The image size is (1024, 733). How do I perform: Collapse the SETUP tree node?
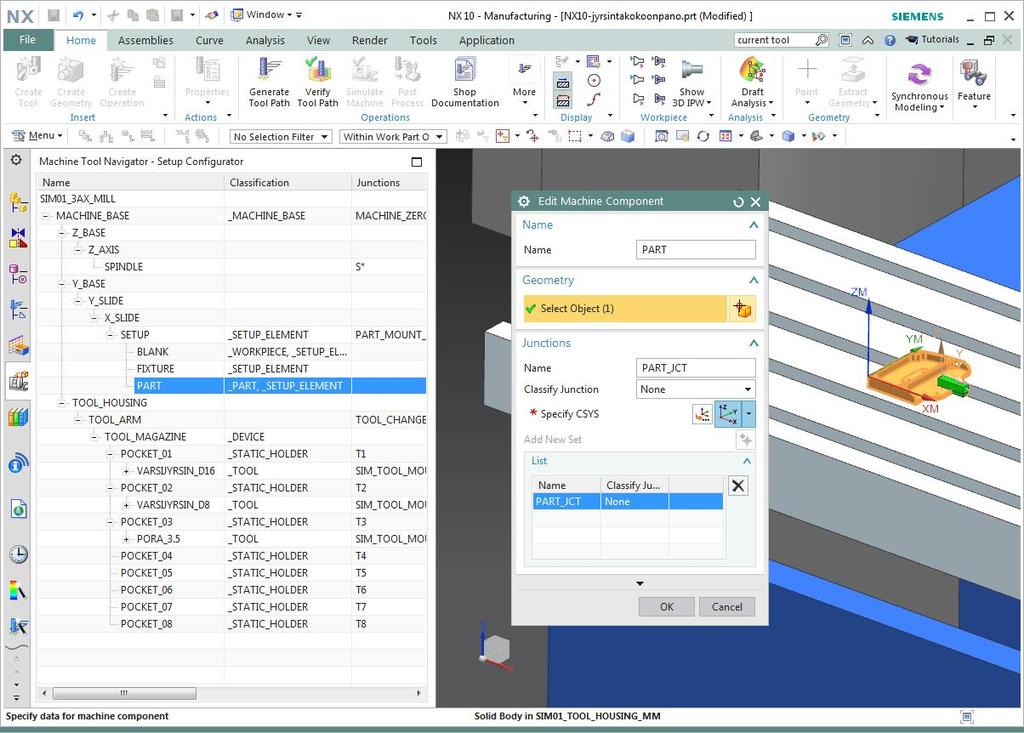pyautogui.click(x=110, y=334)
